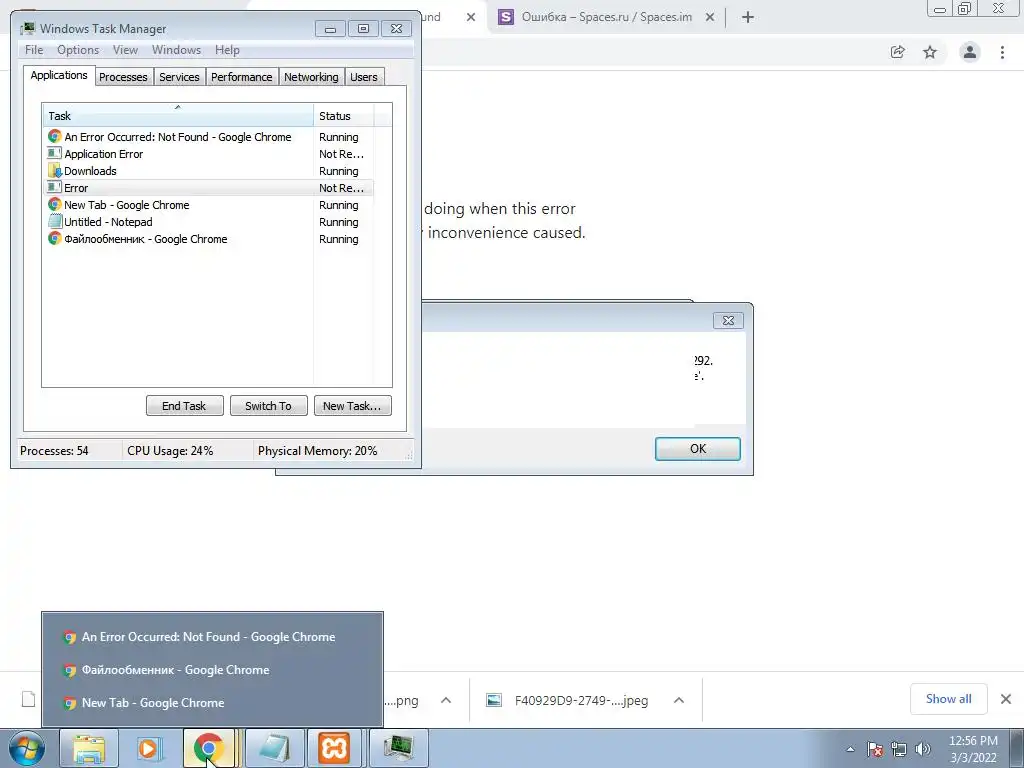Switch to the Networking tab
This screenshot has height=768, width=1024.
click(x=311, y=77)
